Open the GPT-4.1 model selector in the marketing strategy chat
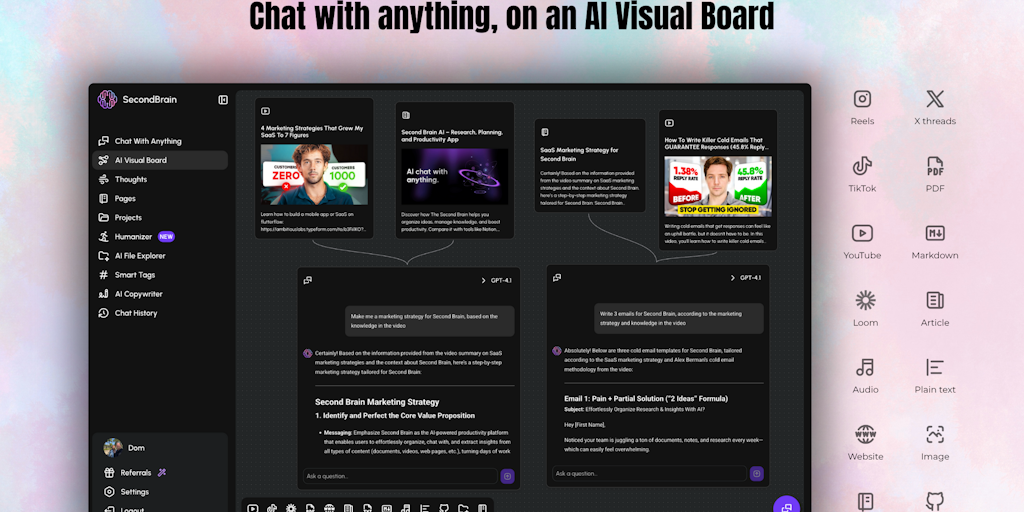Screen dimensions: 1024x512 click(x=496, y=280)
